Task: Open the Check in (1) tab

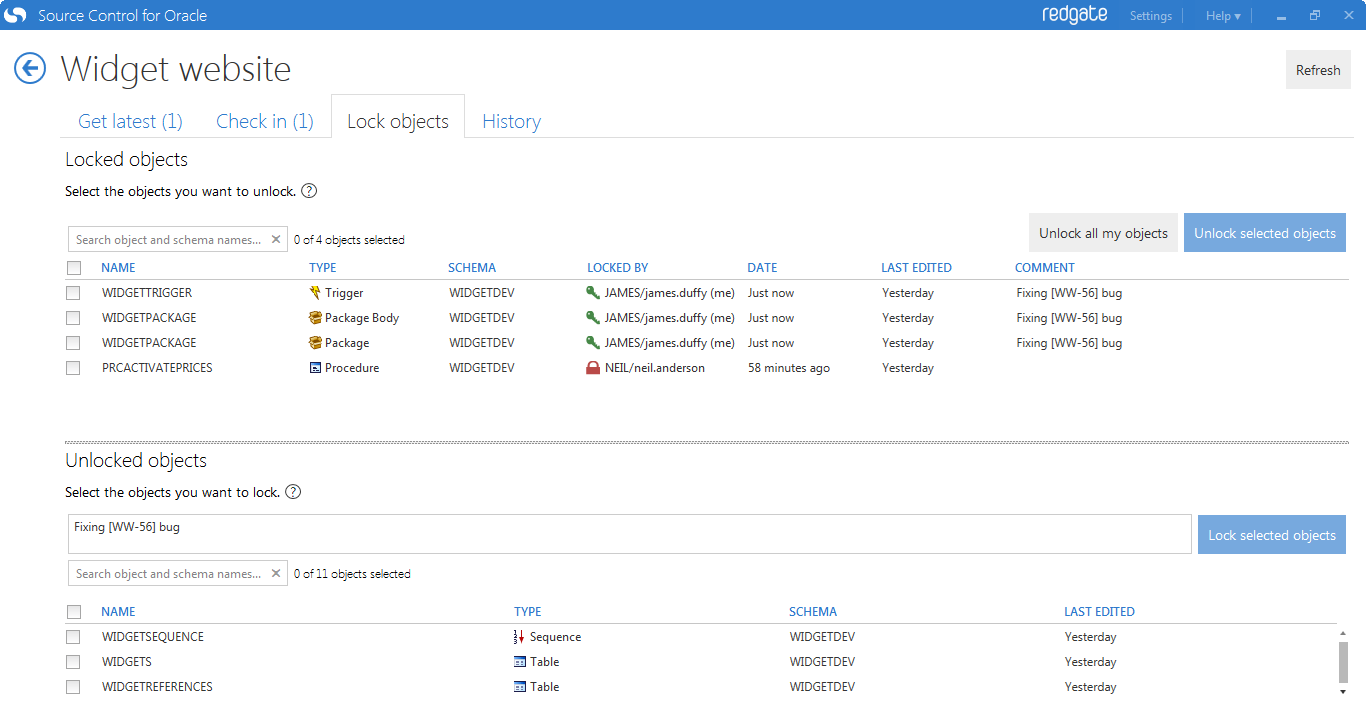Action: pyautogui.click(x=265, y=121)
